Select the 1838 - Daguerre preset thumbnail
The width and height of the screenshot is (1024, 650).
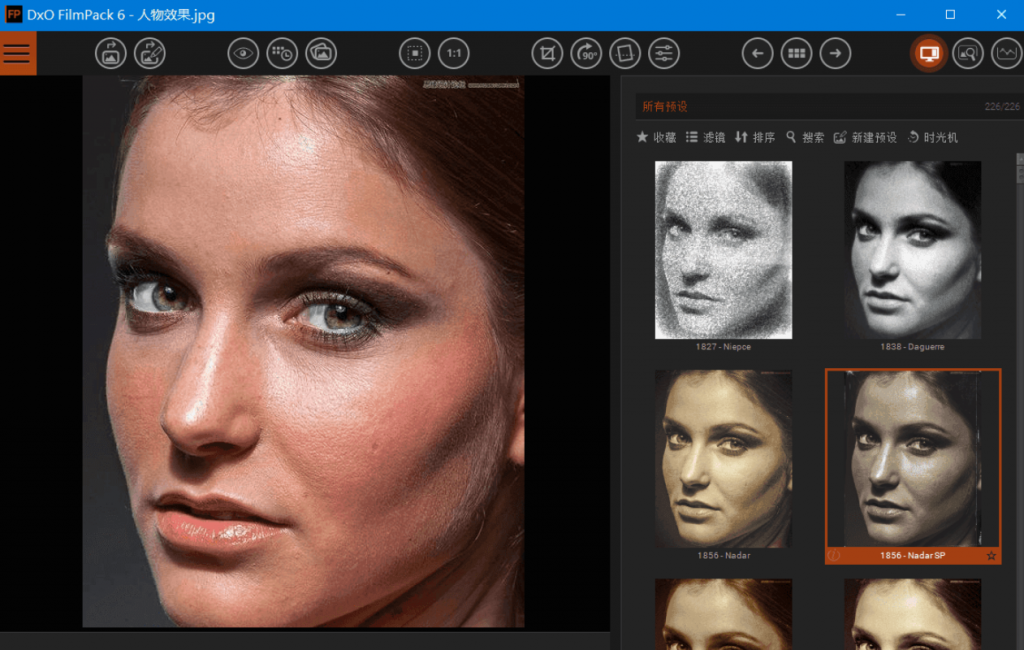(912, 250)
